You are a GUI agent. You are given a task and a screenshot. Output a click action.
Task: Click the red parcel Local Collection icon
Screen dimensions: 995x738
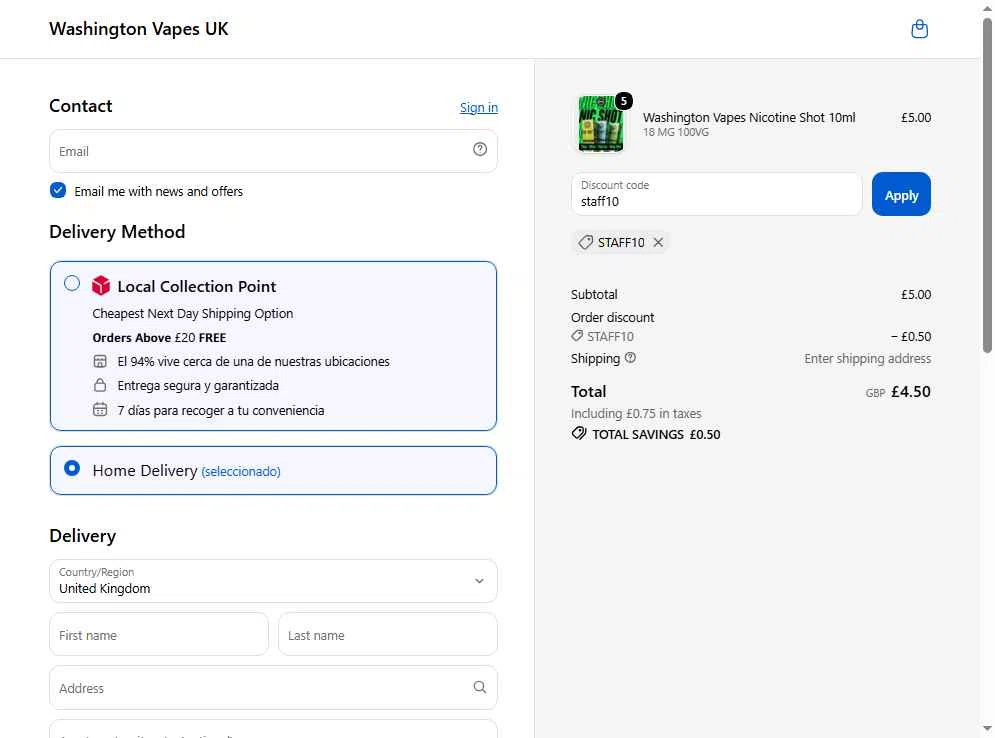(x=101, y=286)
